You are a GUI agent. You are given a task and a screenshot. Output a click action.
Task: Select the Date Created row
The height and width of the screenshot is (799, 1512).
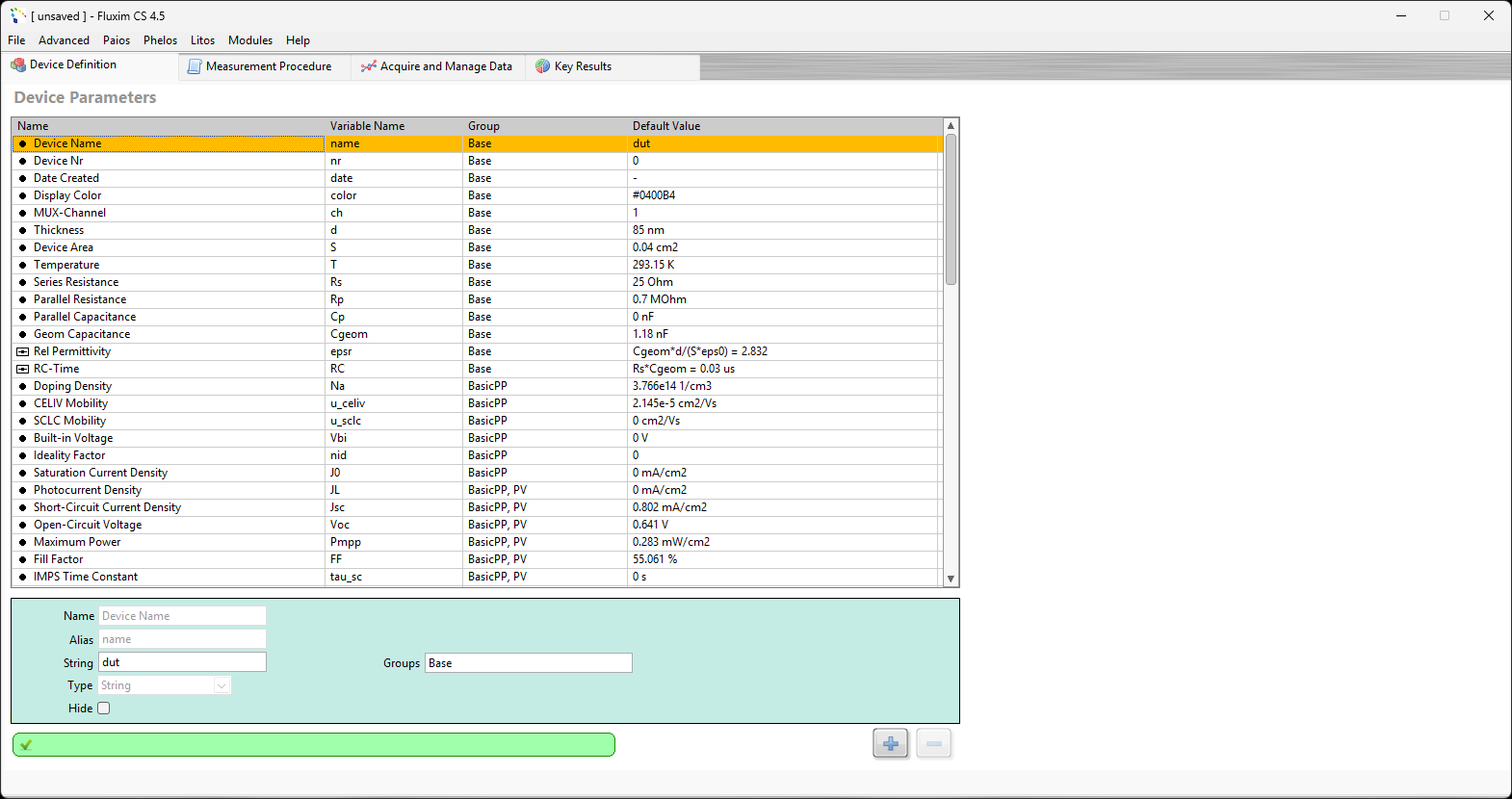coord(477,178)
